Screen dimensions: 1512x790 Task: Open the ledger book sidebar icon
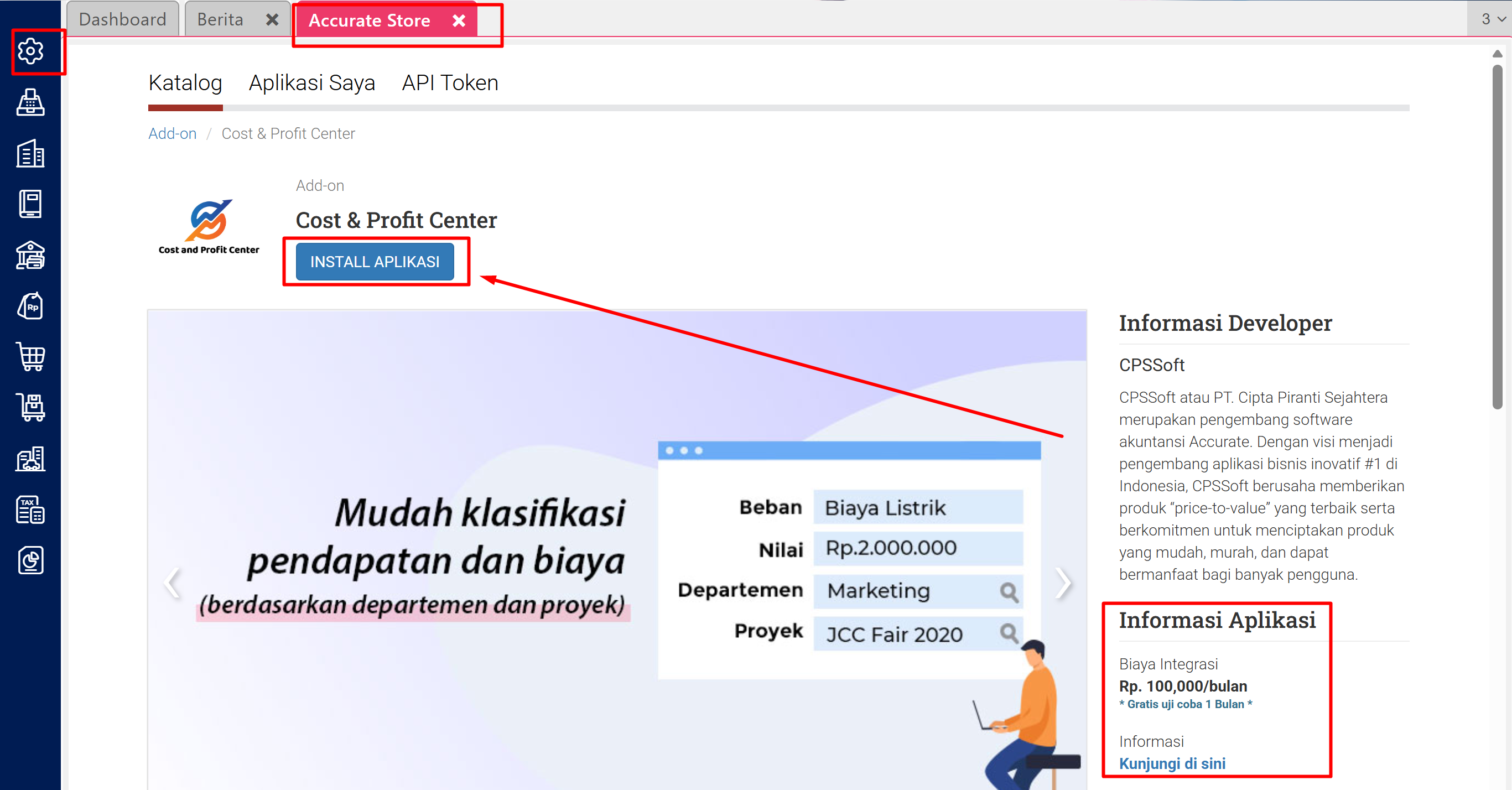click(x=30, y=204)
